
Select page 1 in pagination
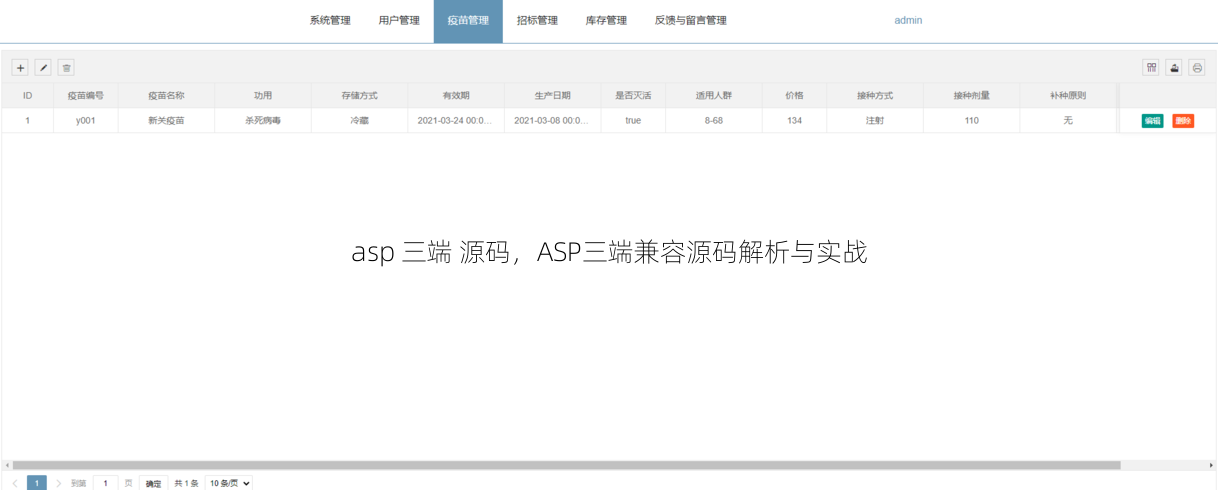[37, 483]
